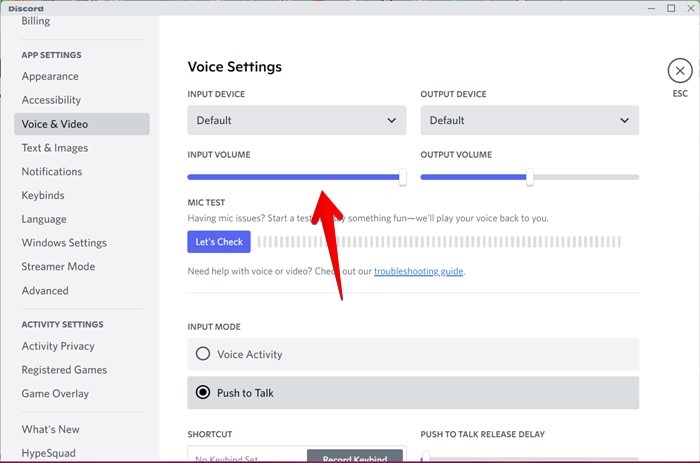Expand the Output Device dropdown

click(x=529, y=121)
